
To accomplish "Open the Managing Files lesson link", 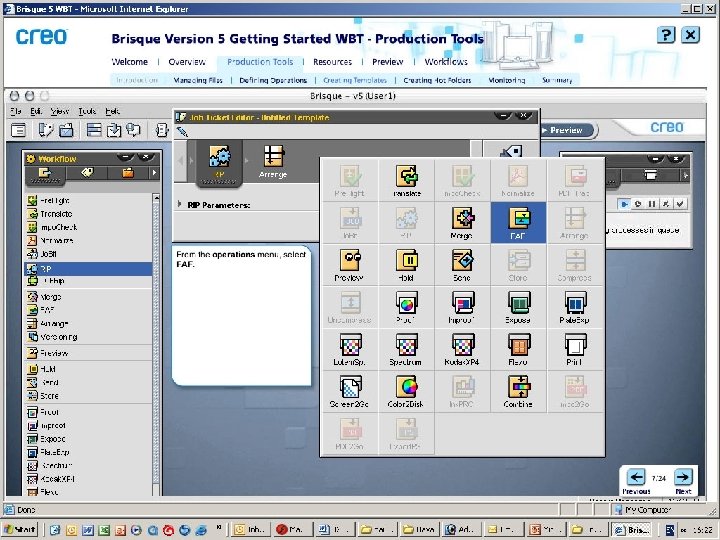I will pos(198,80).
